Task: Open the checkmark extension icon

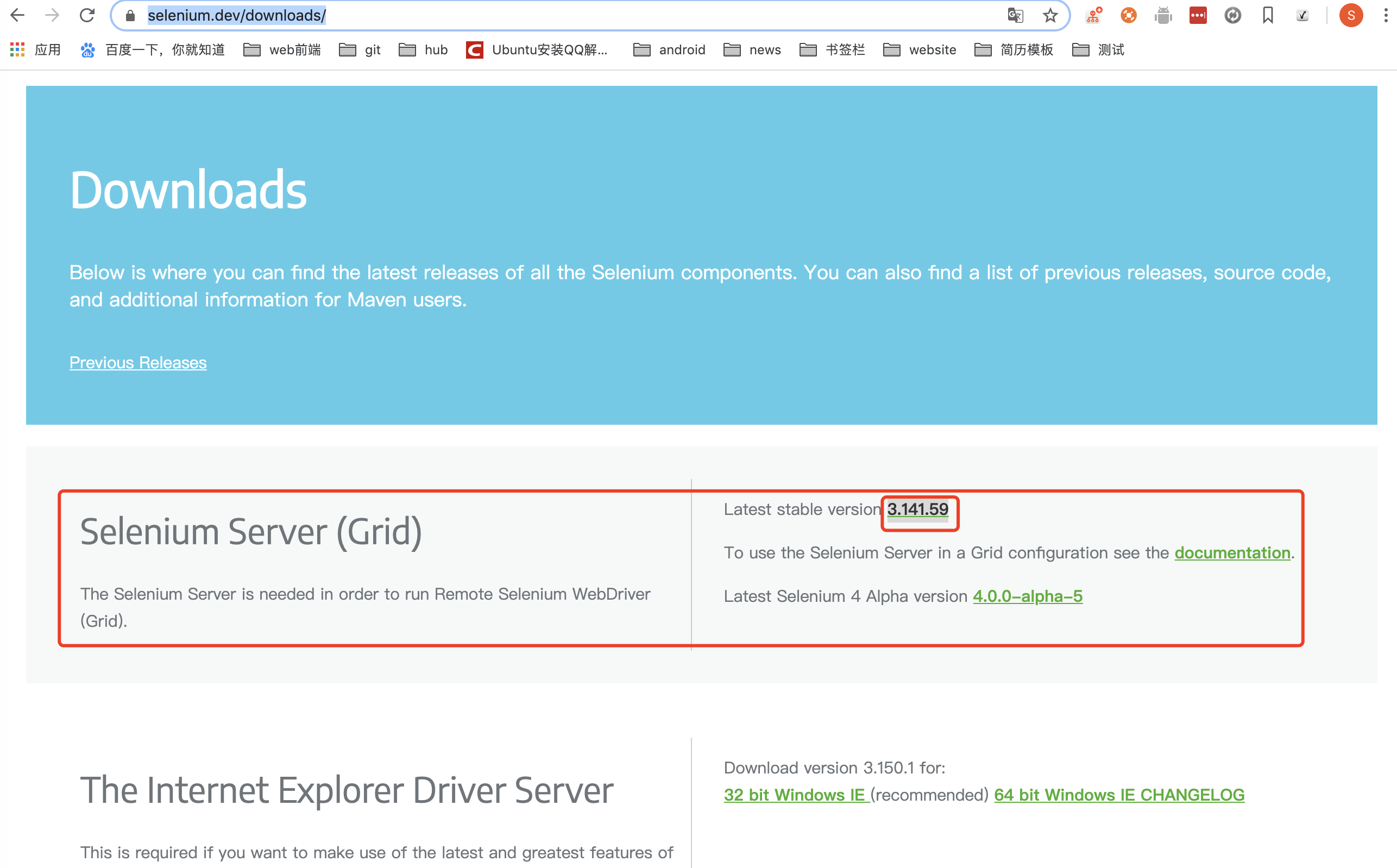Action: 1302,16
